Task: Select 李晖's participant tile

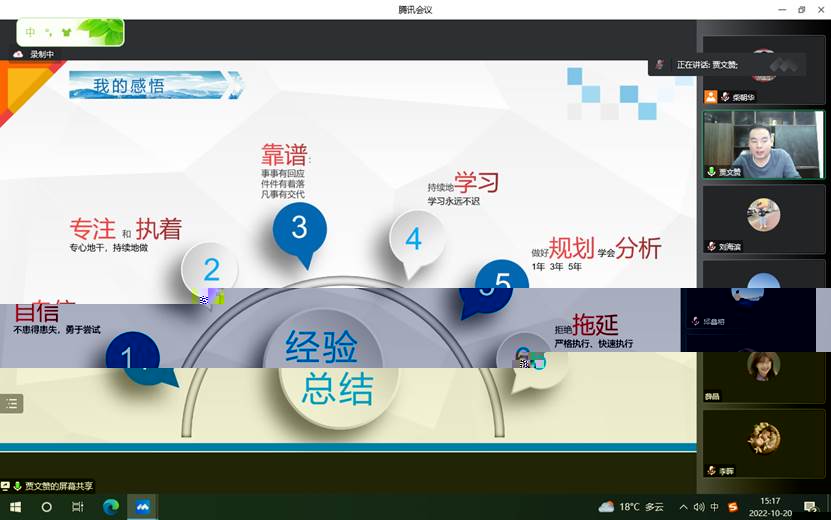Action: (764, 443)
